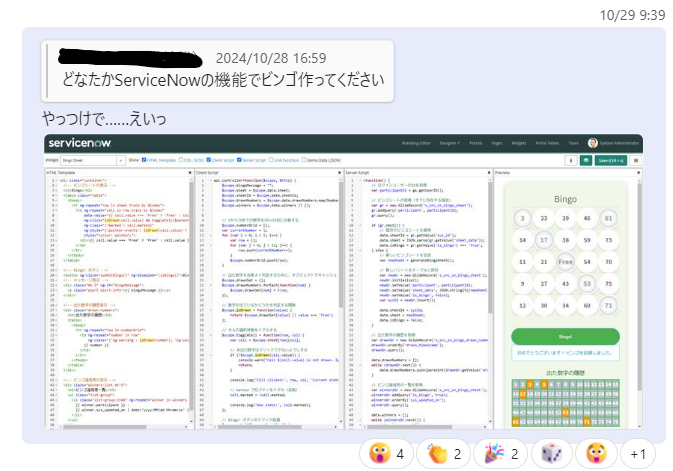Open the Widget selector dropdown arrow
The height and width of the screenshot is (471, 673).
[x=121, y=160]
